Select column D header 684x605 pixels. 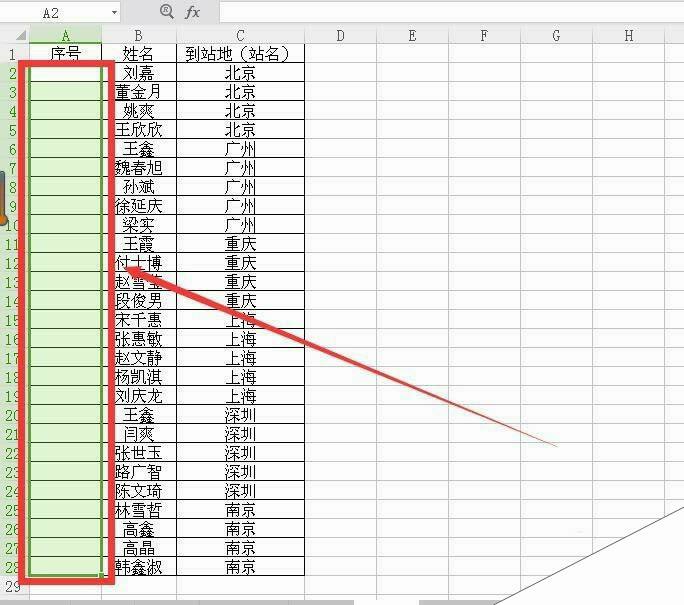(340, 35)
